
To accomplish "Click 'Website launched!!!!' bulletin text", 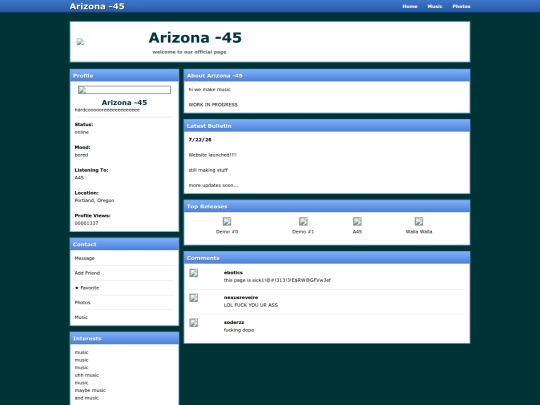I will [212, 155].
